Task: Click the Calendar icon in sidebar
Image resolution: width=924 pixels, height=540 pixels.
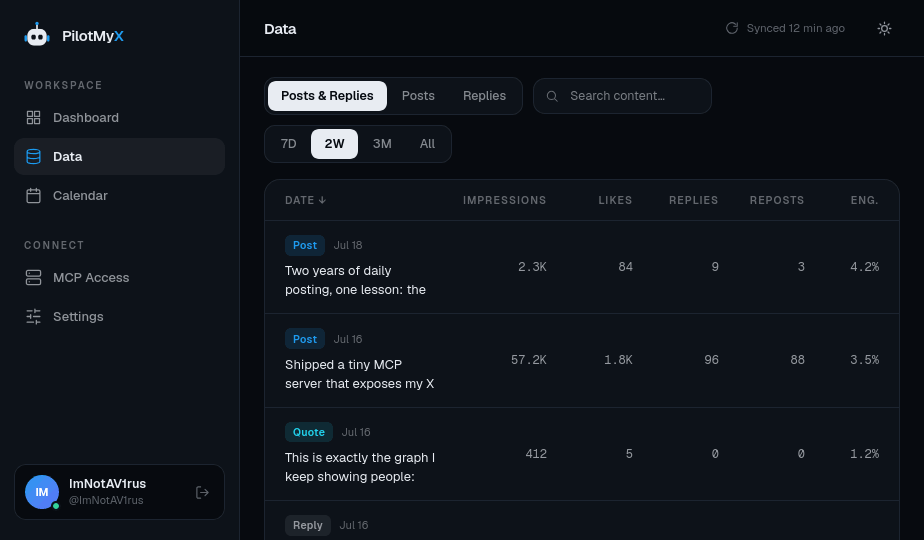Action: 34,196
